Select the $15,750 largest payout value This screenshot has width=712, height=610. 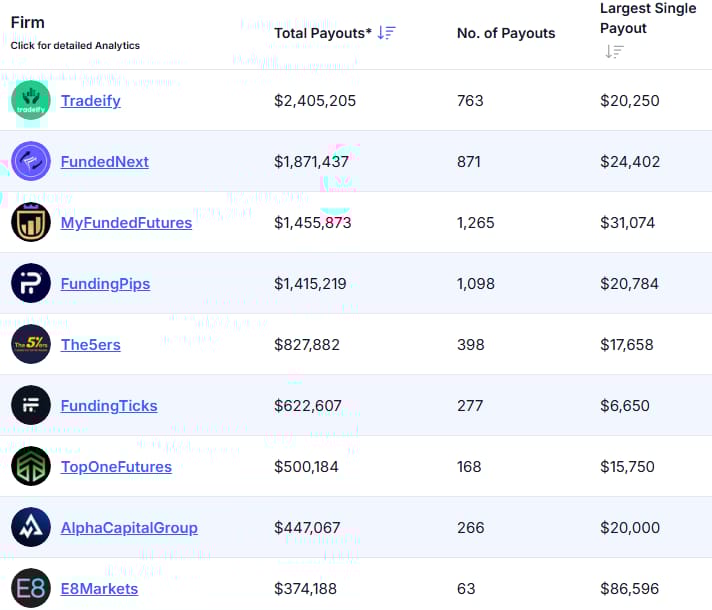click(x=628, y=467)
